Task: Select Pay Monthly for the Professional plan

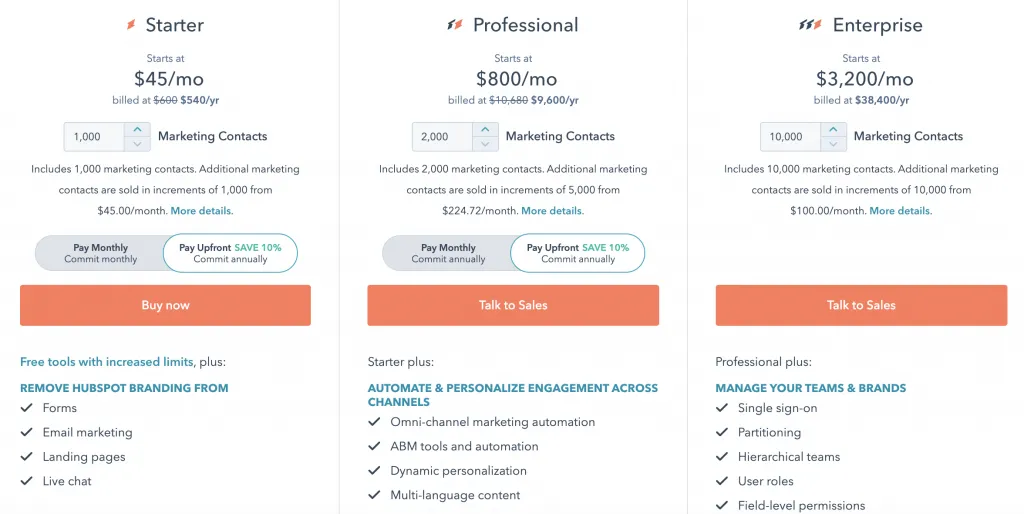Action: pos(448,253)
